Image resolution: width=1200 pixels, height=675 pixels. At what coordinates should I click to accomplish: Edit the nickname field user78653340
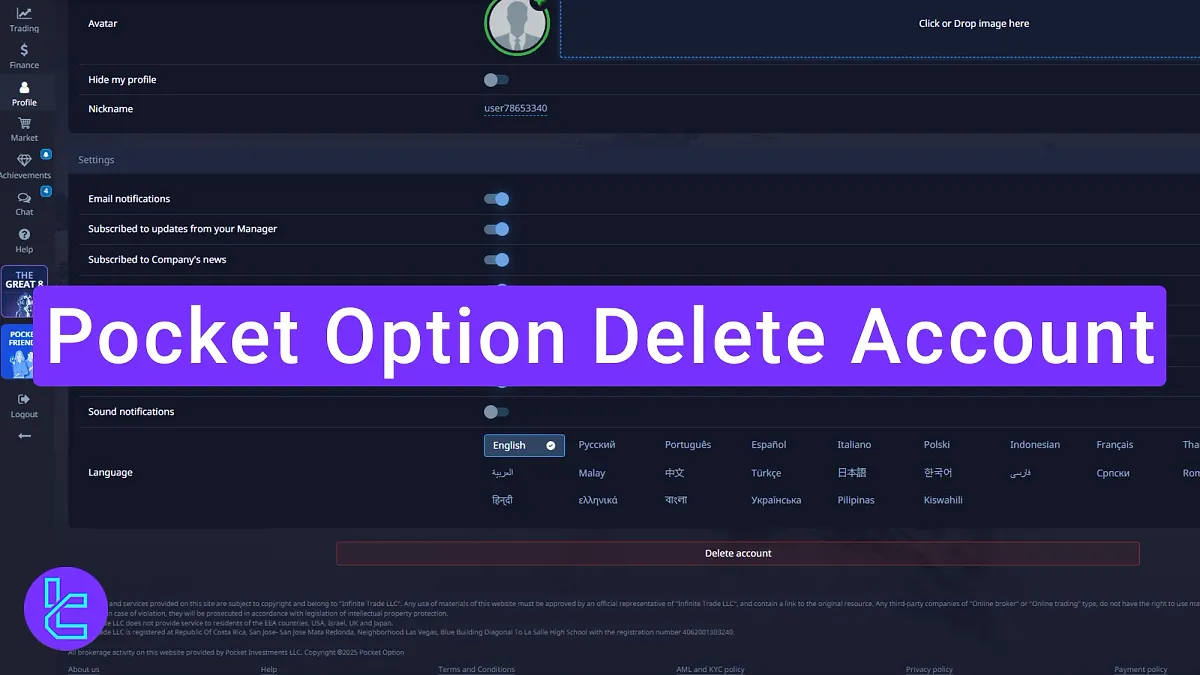click(x=515, y=108)
